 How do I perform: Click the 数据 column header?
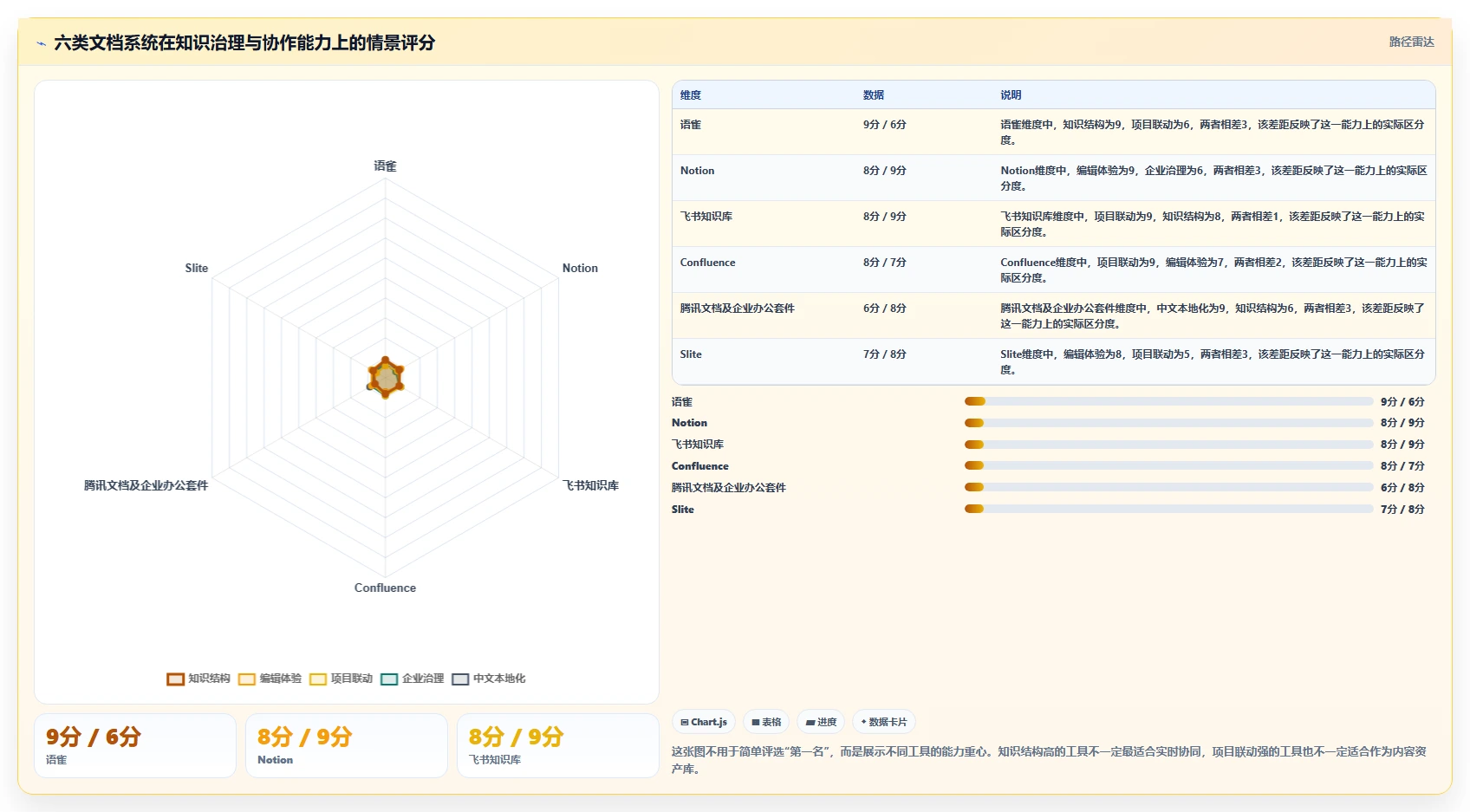coord(874,95)
